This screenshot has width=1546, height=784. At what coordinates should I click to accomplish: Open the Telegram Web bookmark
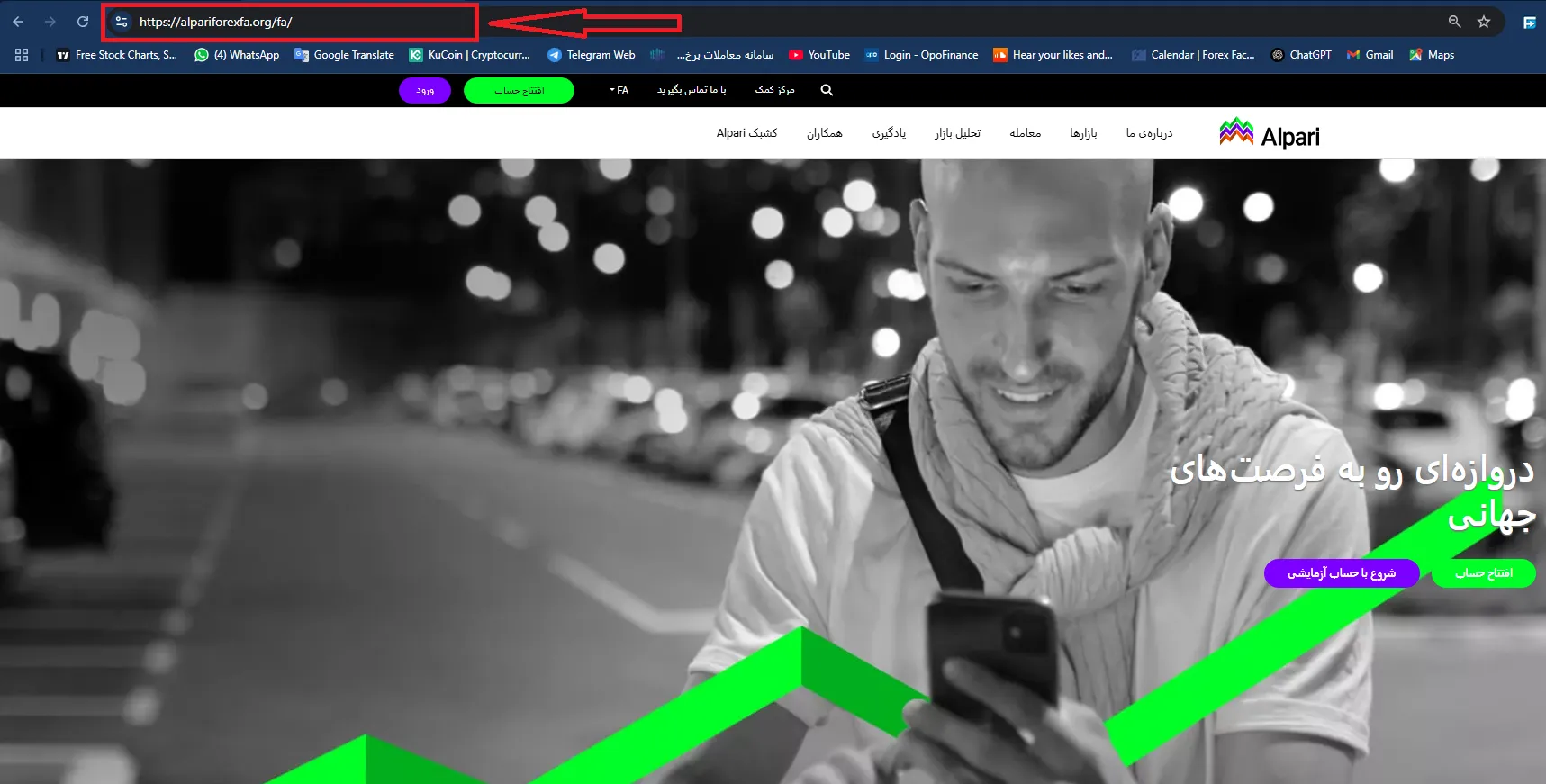tap(592, 55)
